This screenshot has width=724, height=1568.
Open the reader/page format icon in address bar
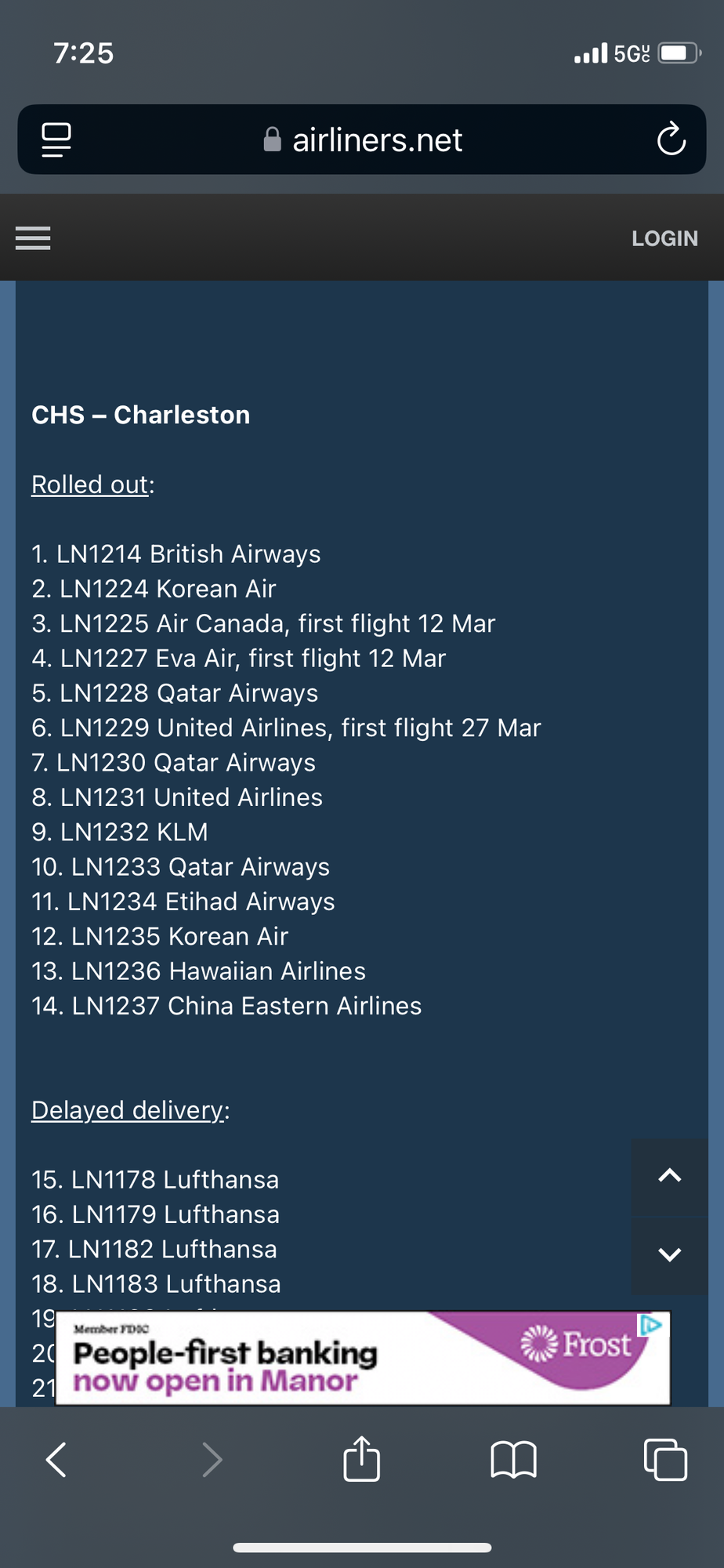point(56,140)
